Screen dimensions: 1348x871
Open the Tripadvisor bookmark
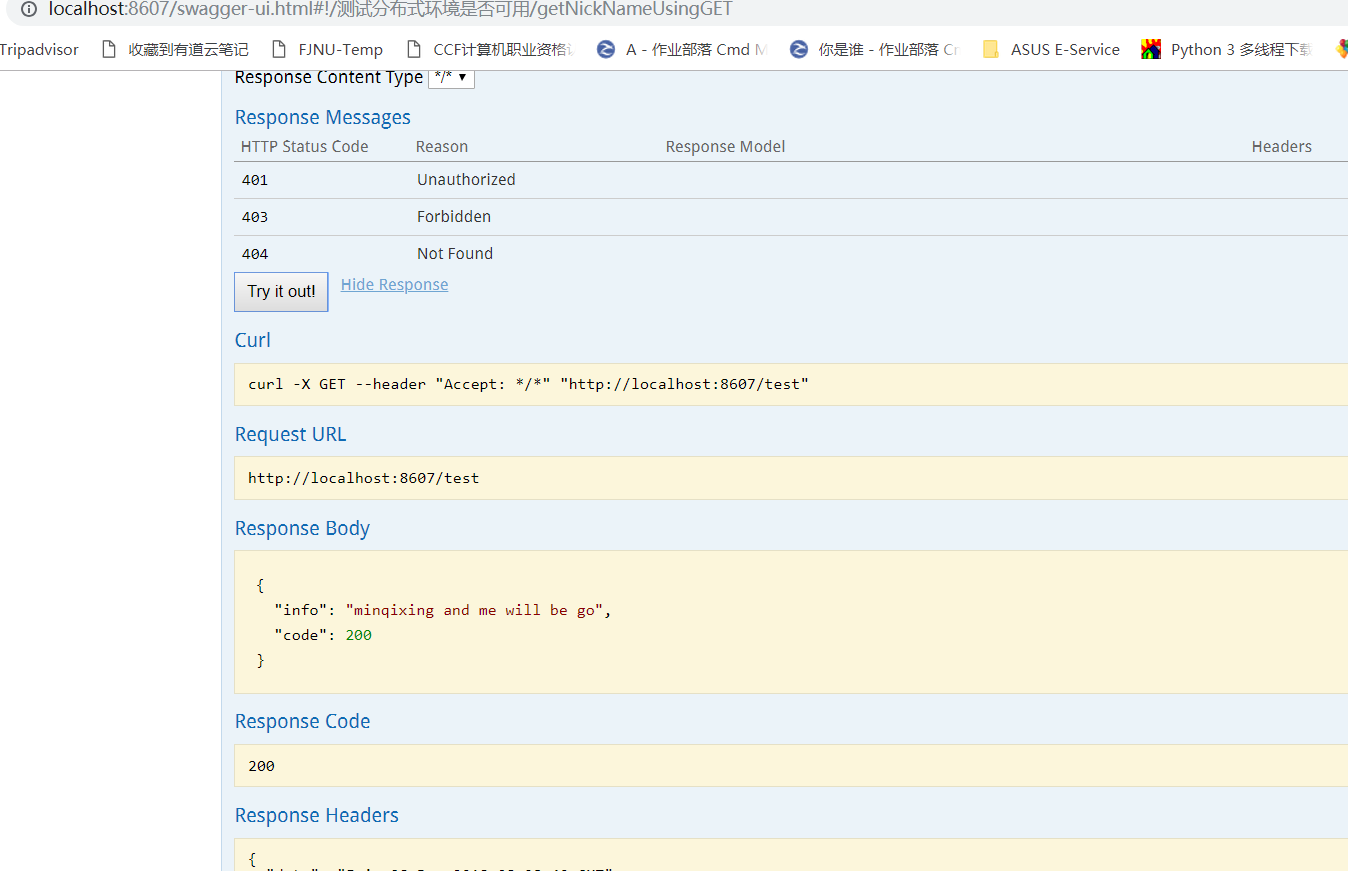(x=39, y=49)
